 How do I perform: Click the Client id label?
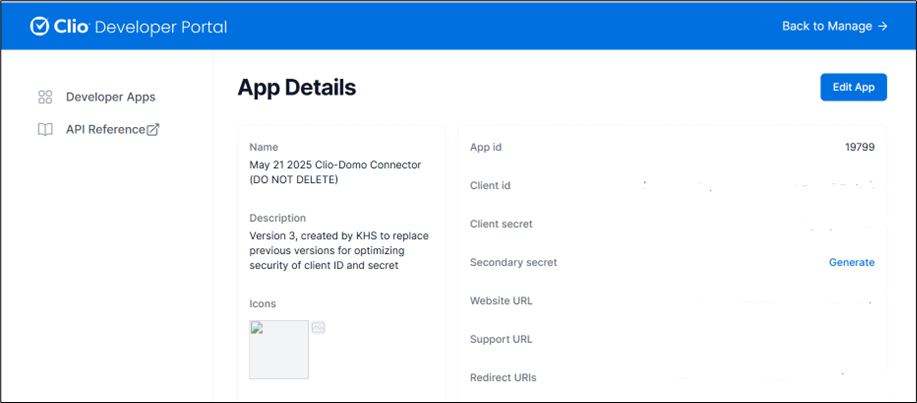[x=490, y=186]
